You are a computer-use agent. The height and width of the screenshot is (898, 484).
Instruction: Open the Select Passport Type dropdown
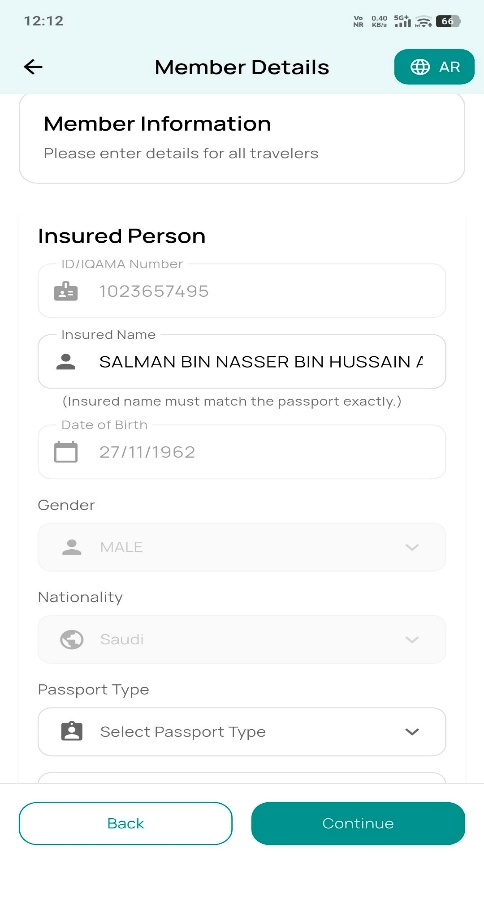click(x=242, y=731)
